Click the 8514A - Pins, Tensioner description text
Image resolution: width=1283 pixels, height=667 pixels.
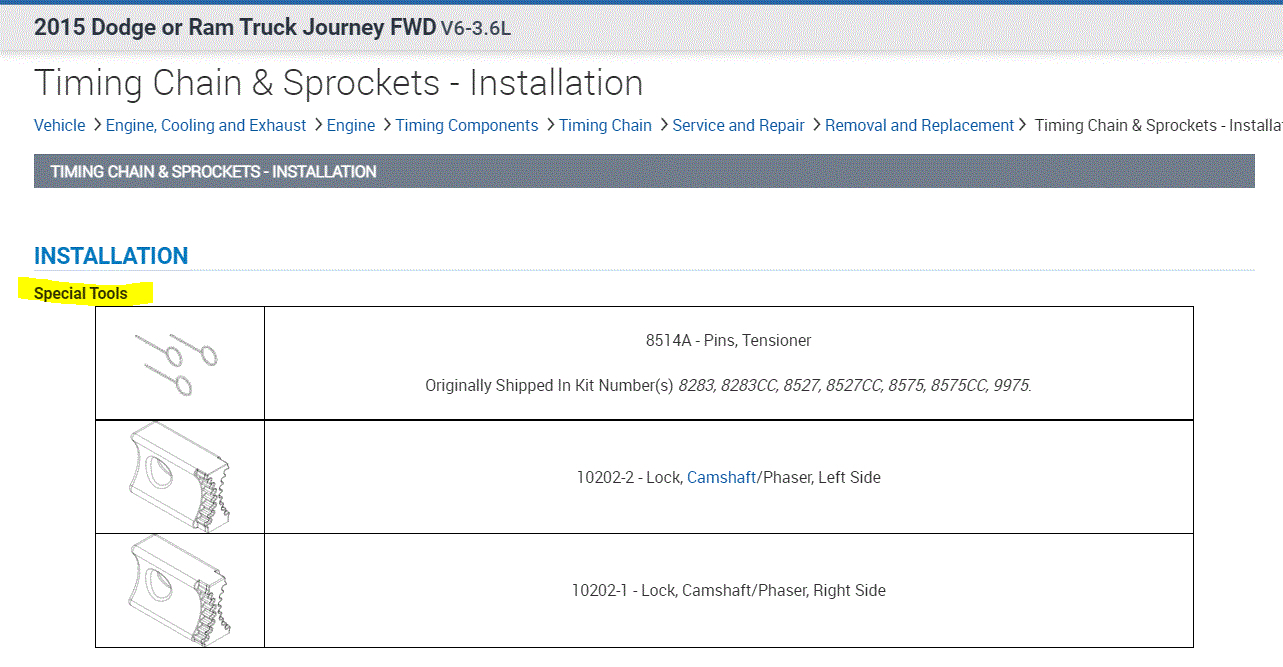[728, 341]
